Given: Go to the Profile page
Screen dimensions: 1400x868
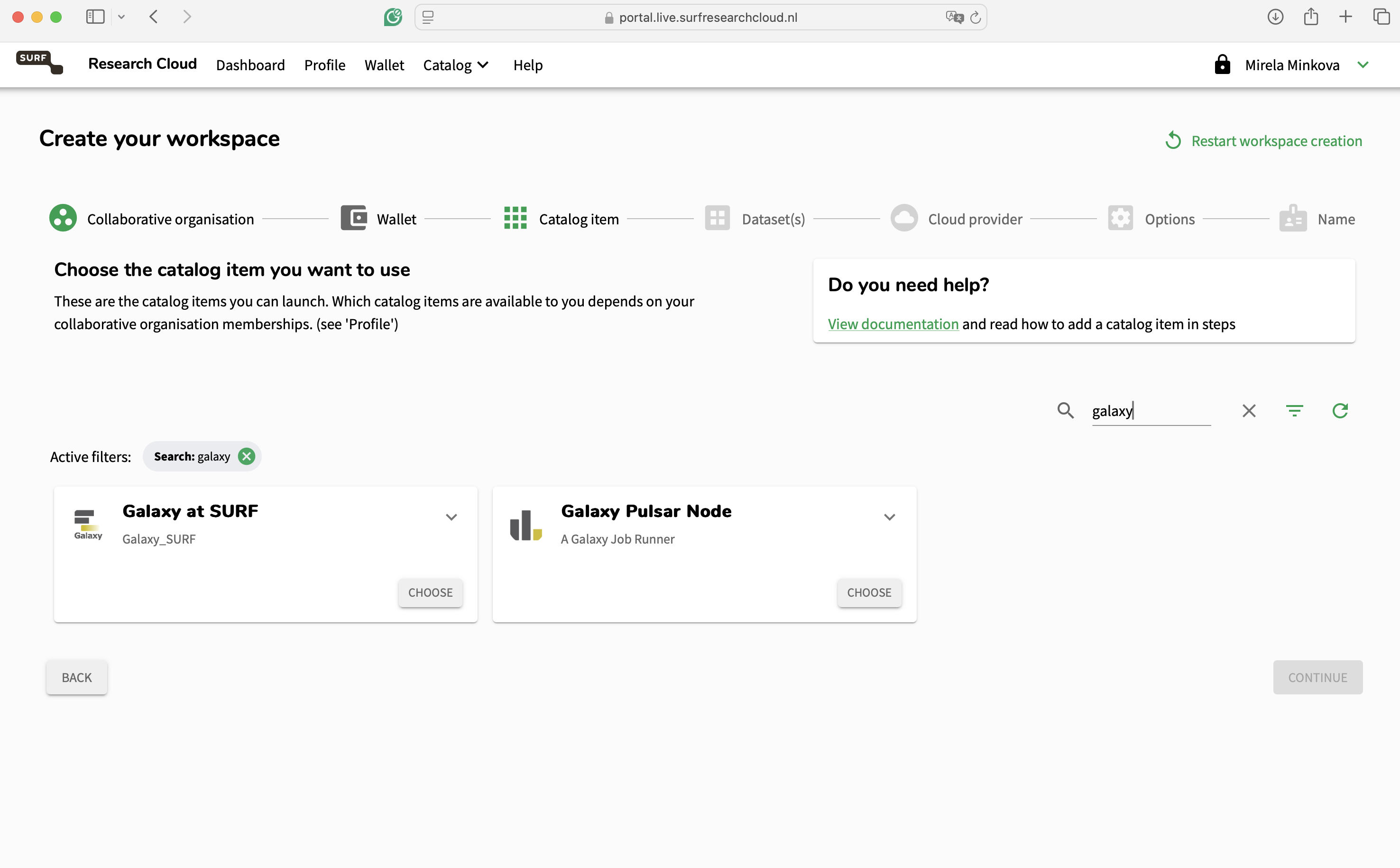Looking at the screenshot, I should click(324, 65).
